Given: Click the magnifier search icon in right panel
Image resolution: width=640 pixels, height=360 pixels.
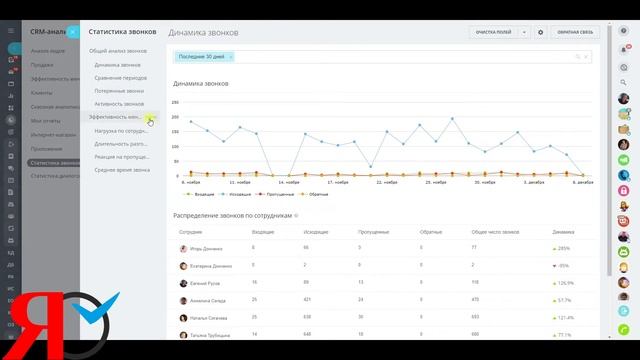Looking at the screenshot, I should tap(623, 82).
